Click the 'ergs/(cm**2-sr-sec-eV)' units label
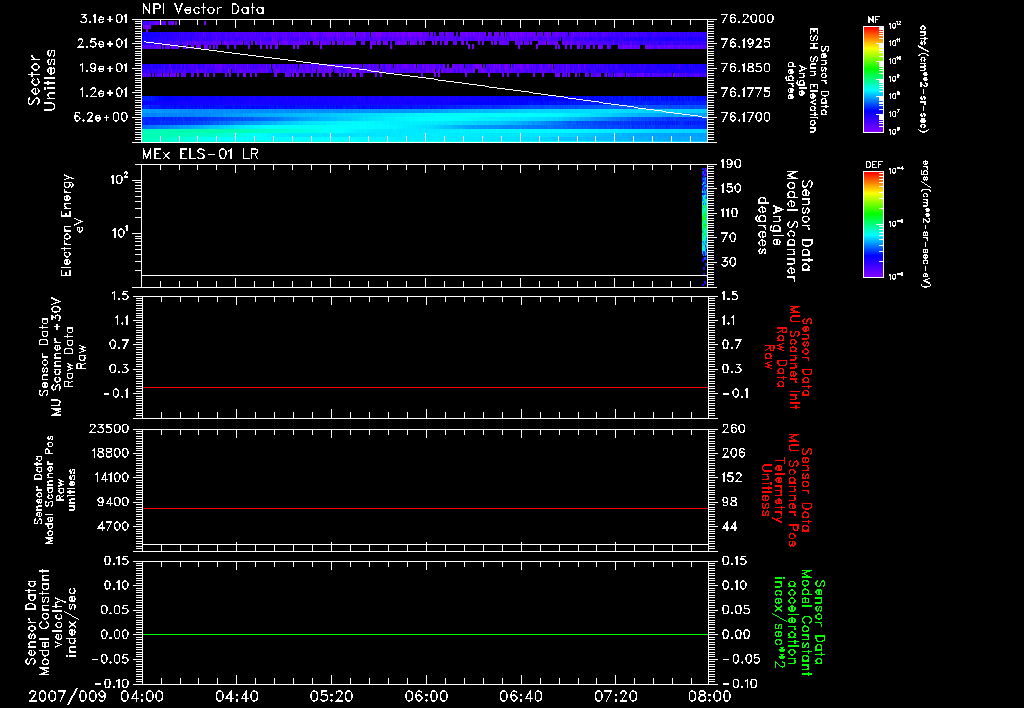This screenshot has width=1024, height=708. (x=923, y=224)
